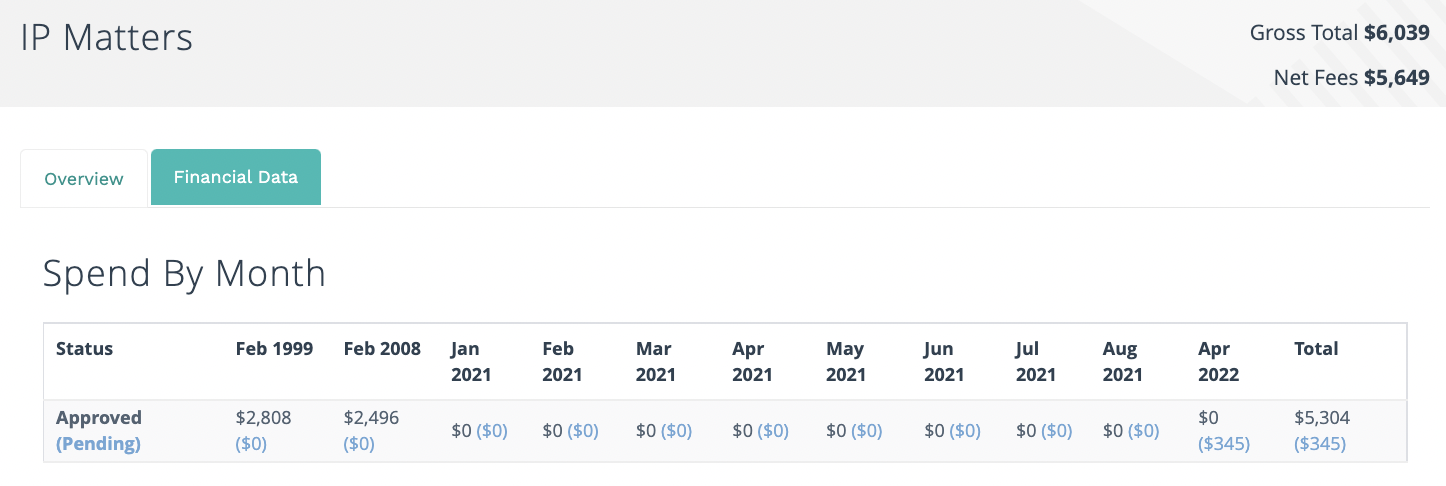Click the Feb 1999 pending ($0) link

(x=251, y=444)
